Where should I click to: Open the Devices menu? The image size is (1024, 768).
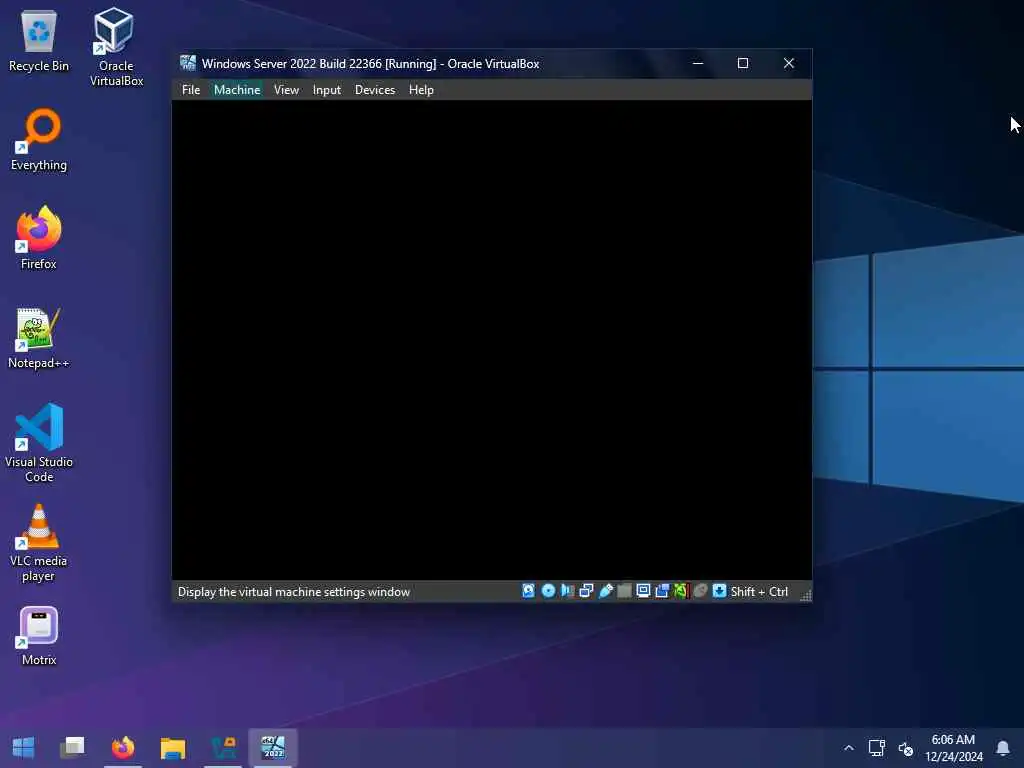tap(375, 89)
